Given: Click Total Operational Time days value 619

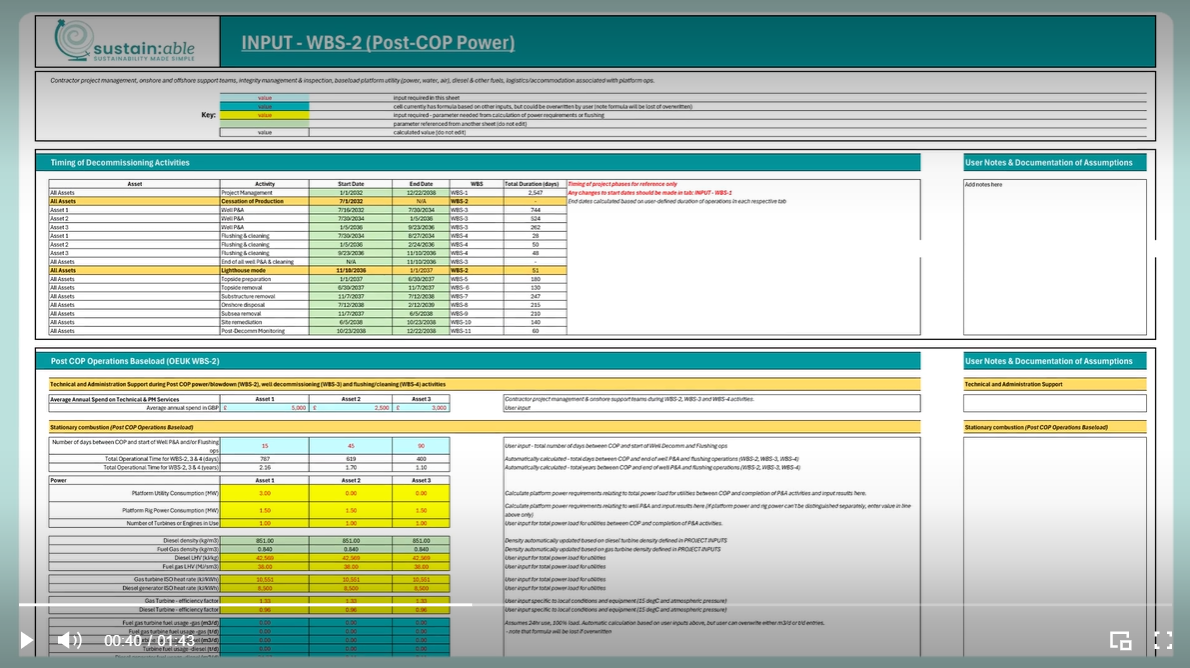Looking at the screenshot, I should point(351,458).
